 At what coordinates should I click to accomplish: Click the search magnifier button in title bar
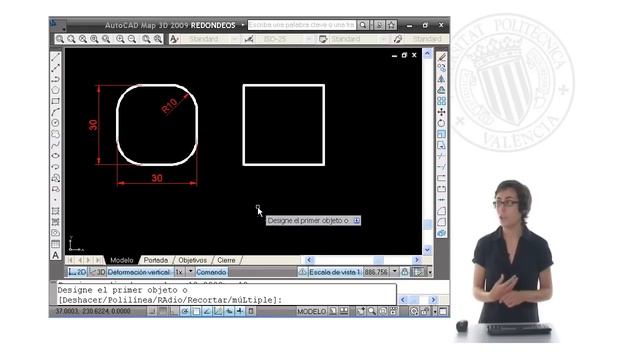pyautogui.click(x=363, y=25)
